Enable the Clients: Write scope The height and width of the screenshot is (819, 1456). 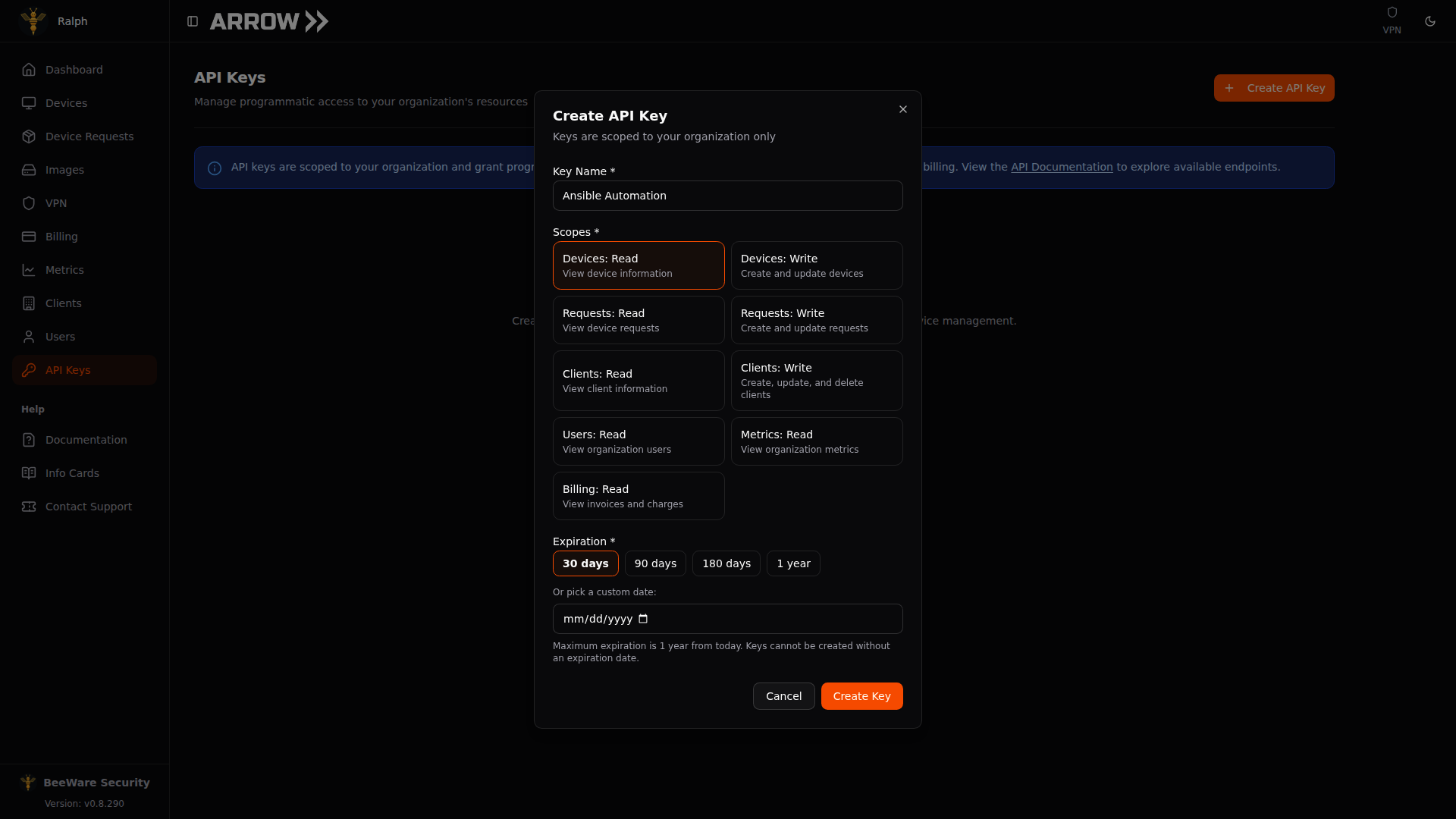point(817,381)
